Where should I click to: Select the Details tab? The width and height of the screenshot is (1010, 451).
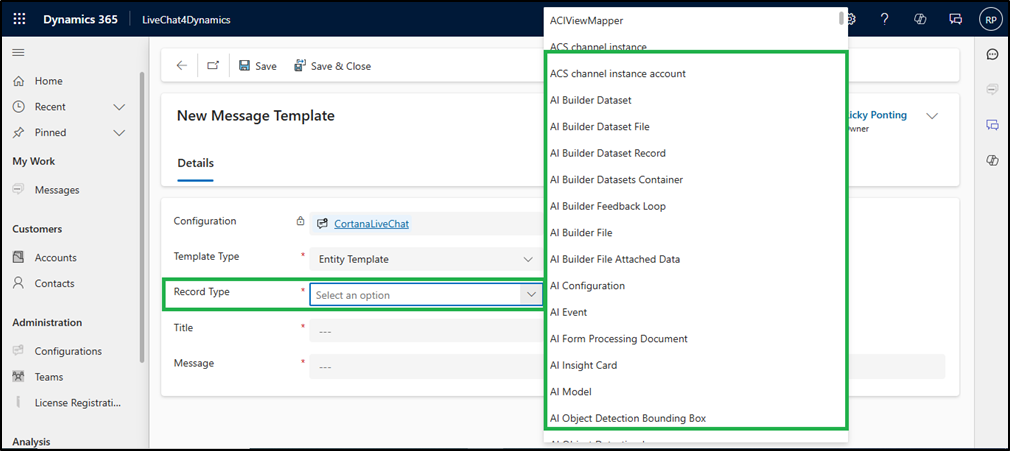(x=195, y=163)
